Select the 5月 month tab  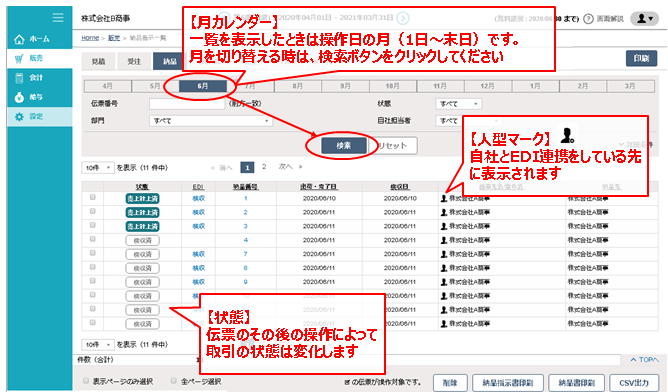(x=155, y=86)
